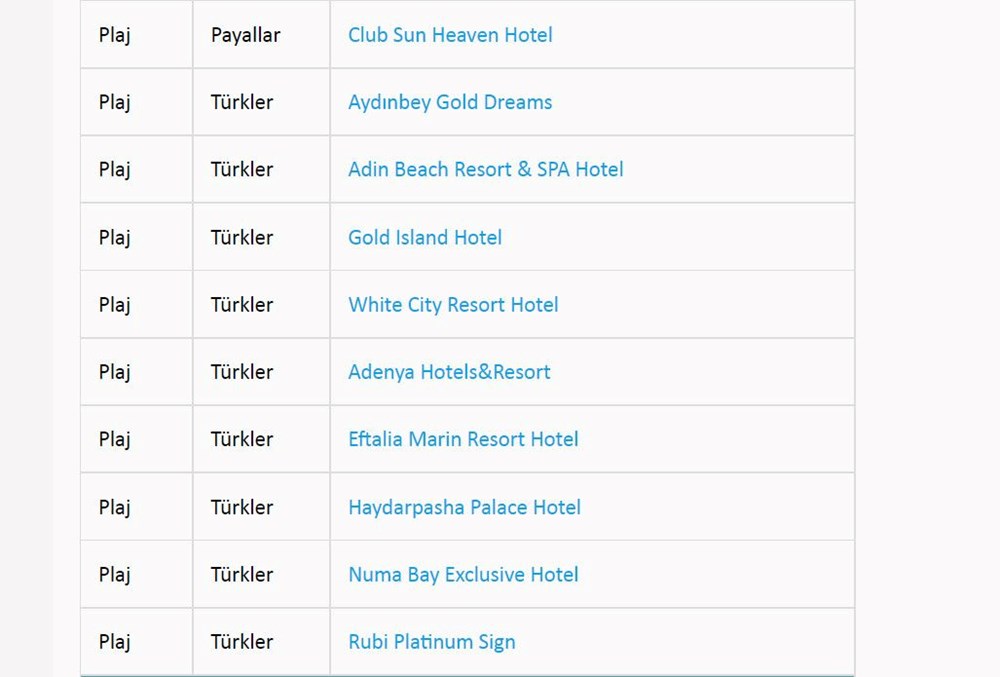Open the Eftalia Marin Resort Hotel link
1000x677 pixels.
click(462, 438)
